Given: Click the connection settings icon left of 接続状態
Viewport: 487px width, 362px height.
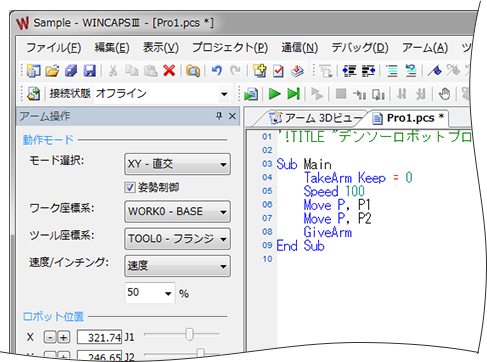Looking at the screenshot, I should [x=33, y=94].
